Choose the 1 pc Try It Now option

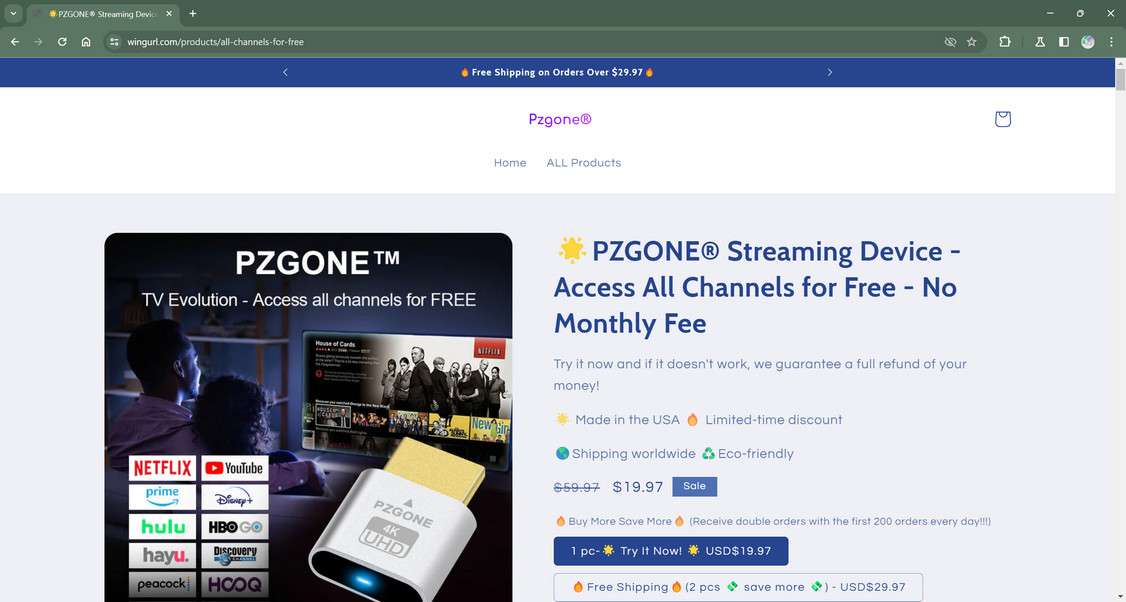(x=671, y=551)
